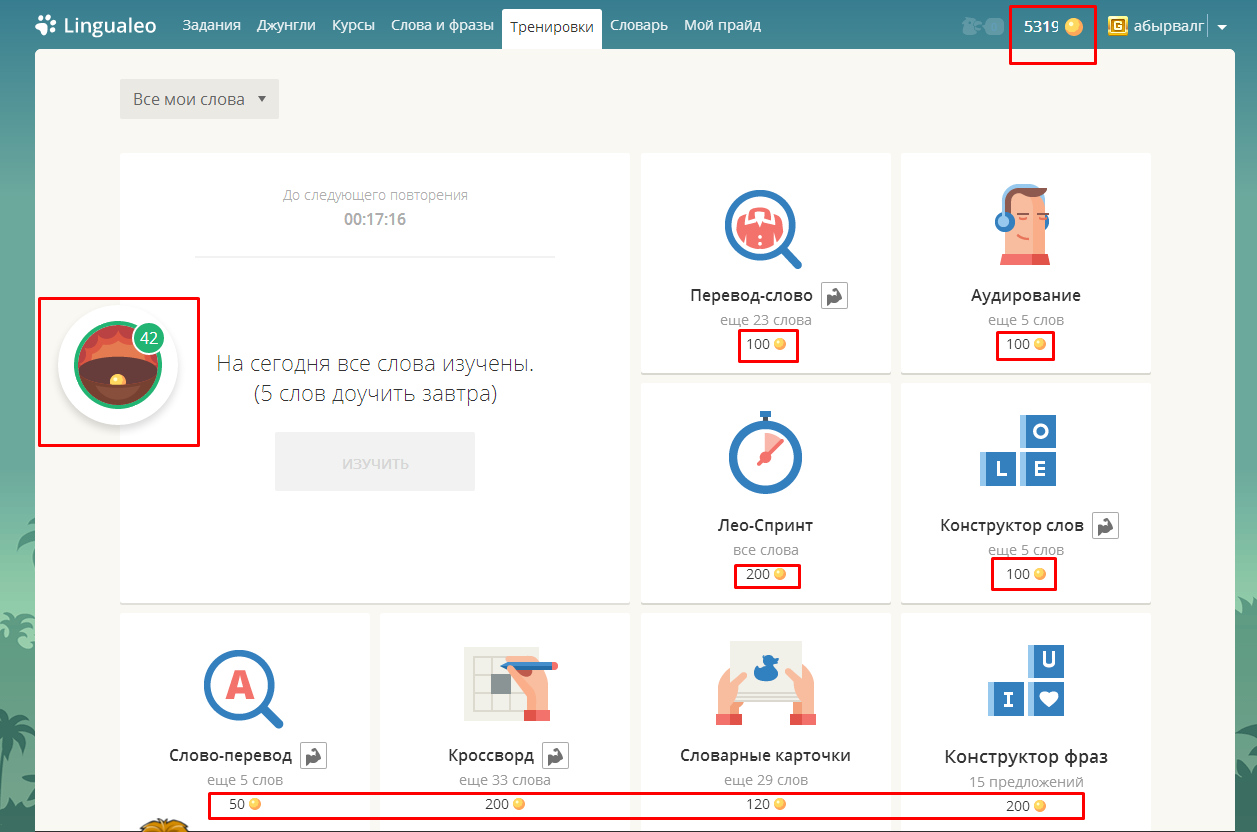Image resolution: width=1257 pixels, height=832 pixels.
Task: Click the 120 coin reward value
Action: 757,804
